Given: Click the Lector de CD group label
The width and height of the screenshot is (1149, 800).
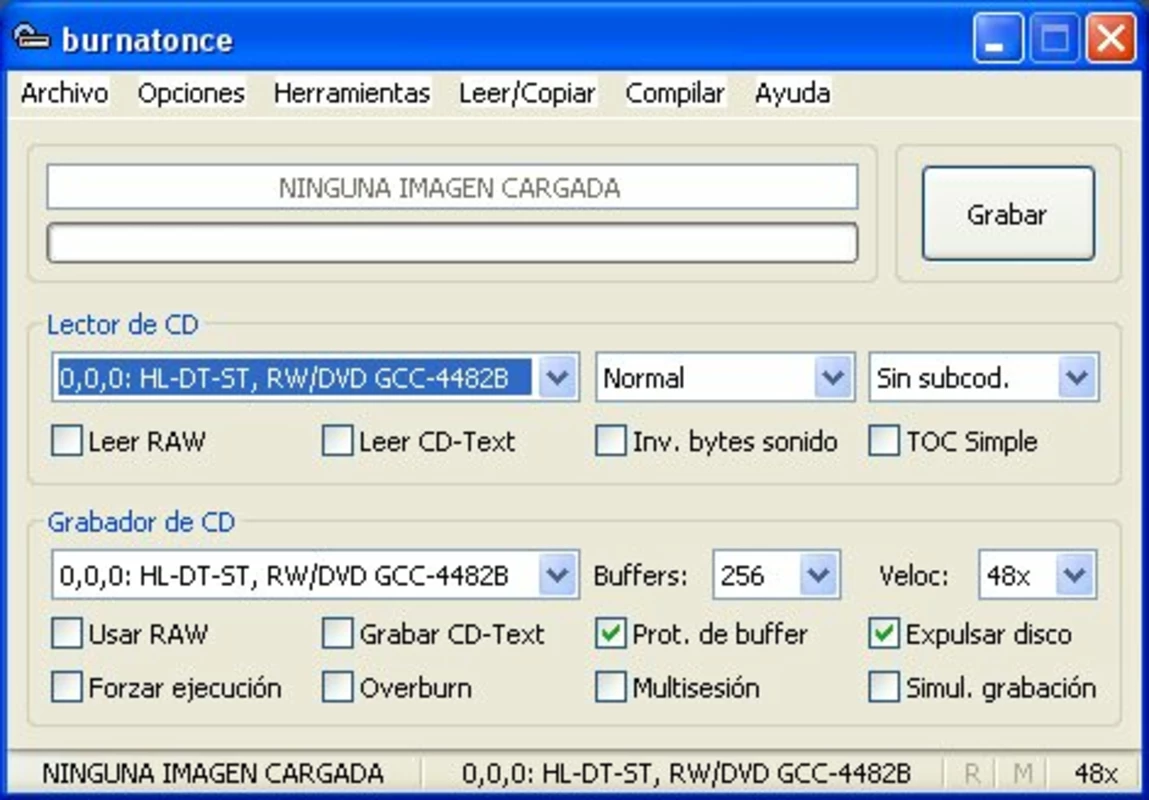Looking at the screenshot, I should tap(123, 325).
